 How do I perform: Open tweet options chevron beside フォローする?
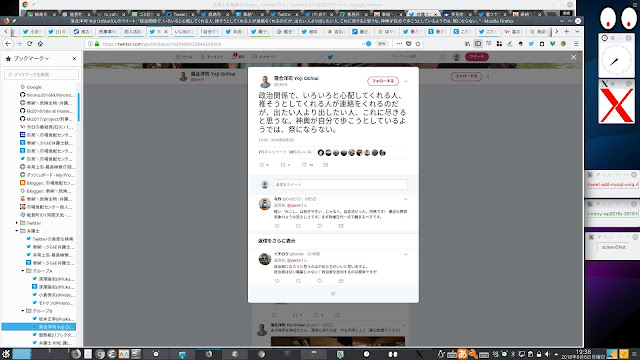[406, 81]
